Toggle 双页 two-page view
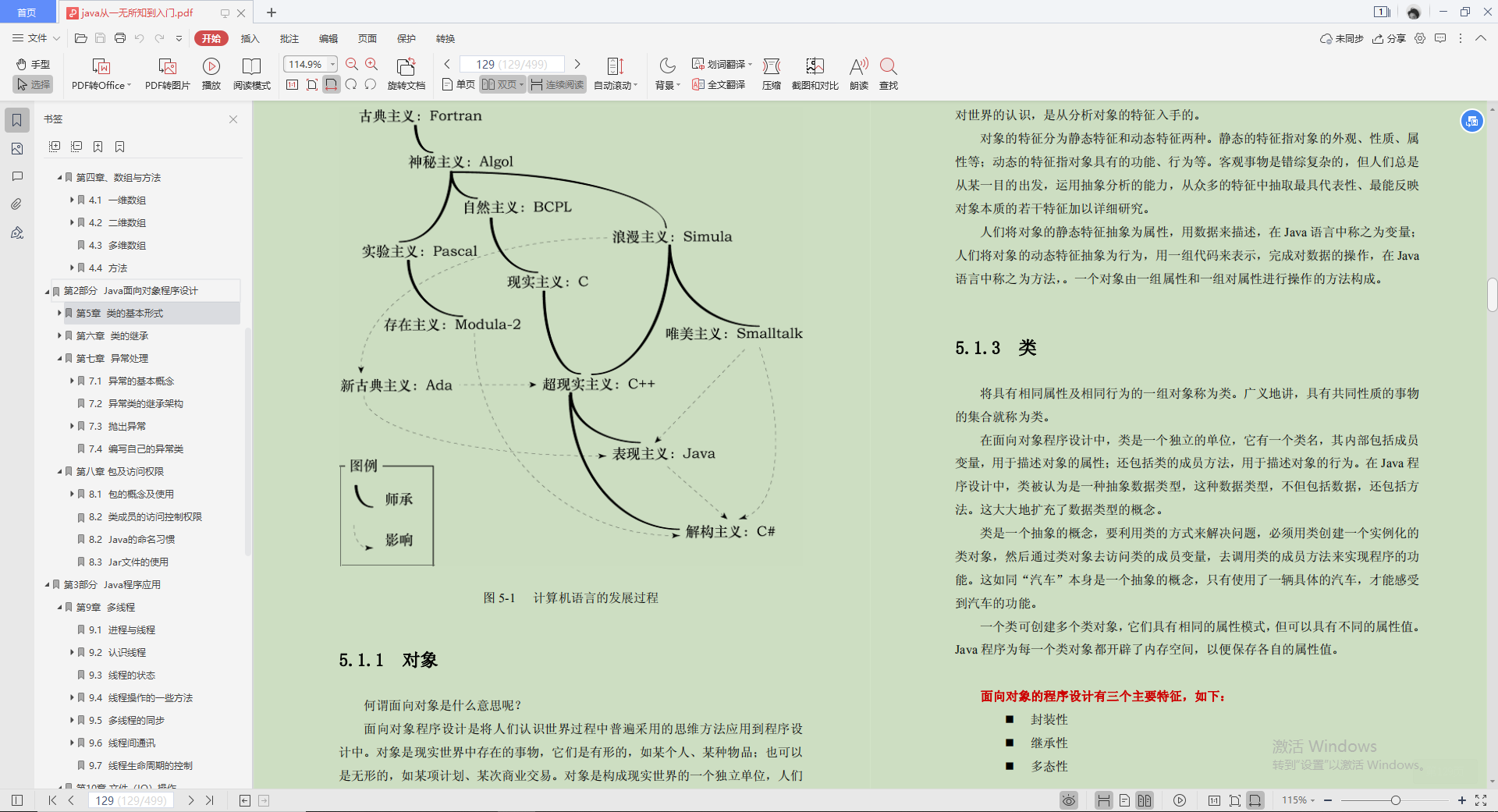1498x812 pixels. coord(502,84)
